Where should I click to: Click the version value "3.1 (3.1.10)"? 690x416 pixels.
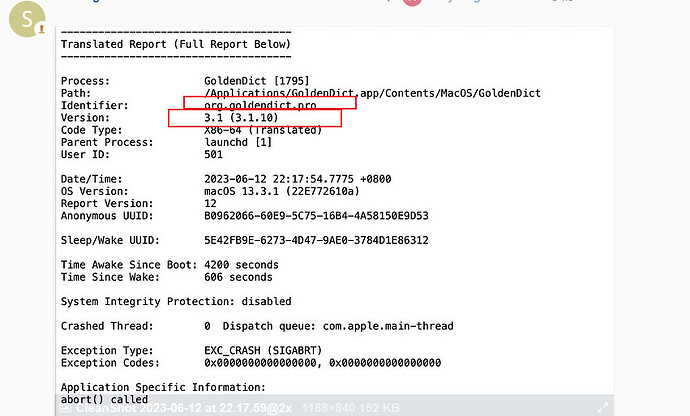pos(241,118)
